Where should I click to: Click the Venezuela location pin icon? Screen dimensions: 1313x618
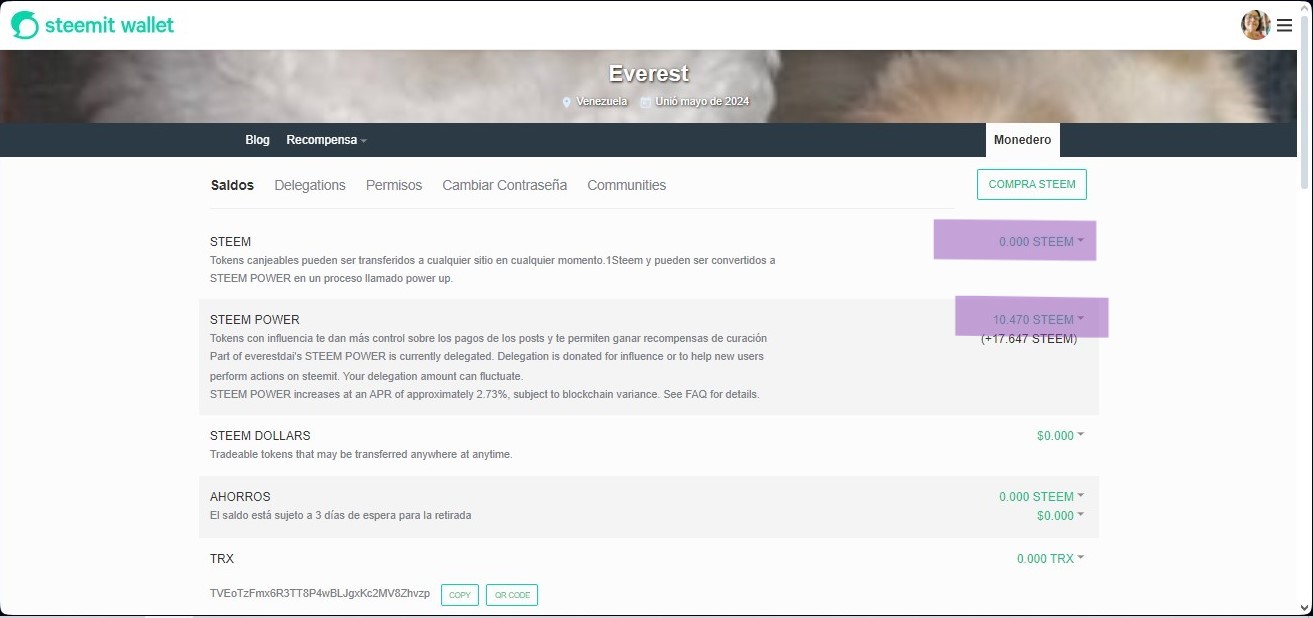point(567,102)
